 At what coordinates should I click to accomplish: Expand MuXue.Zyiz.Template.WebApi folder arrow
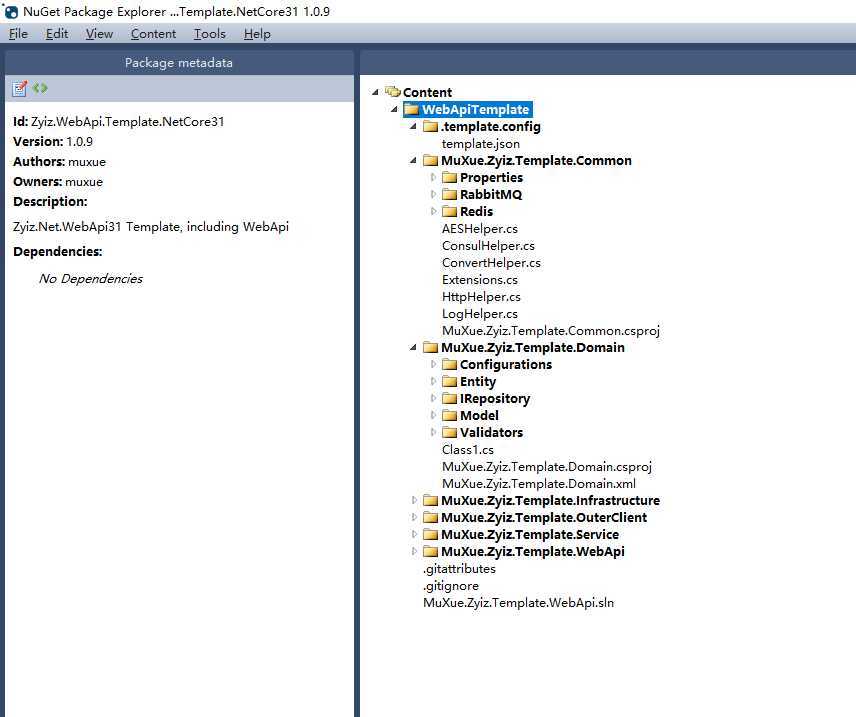pos(414,550)
